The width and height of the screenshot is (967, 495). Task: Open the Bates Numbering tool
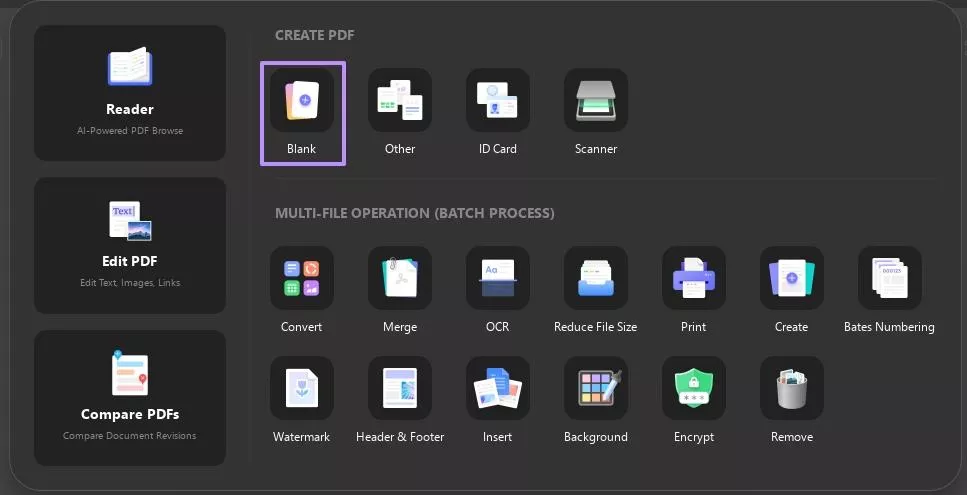tap(890, 278)
